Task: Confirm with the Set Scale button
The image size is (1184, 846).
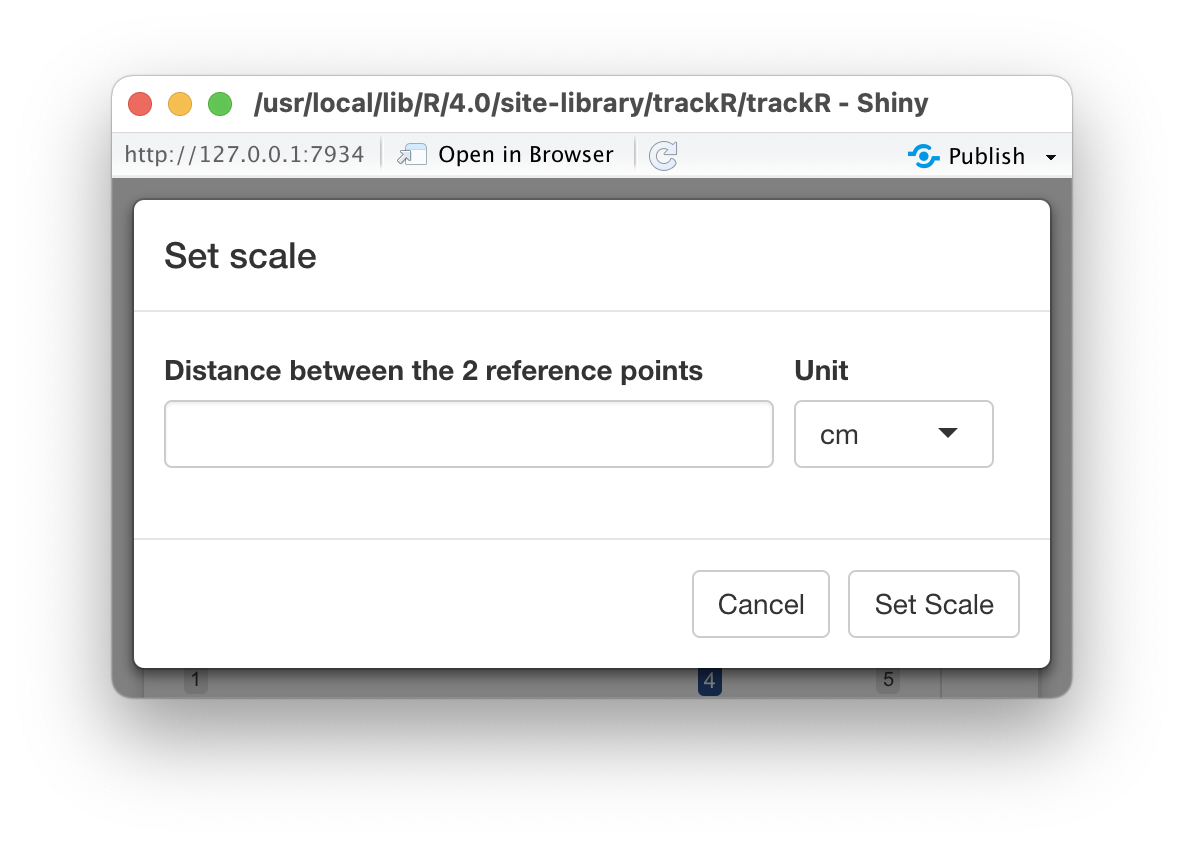Action: click(933, 604)
